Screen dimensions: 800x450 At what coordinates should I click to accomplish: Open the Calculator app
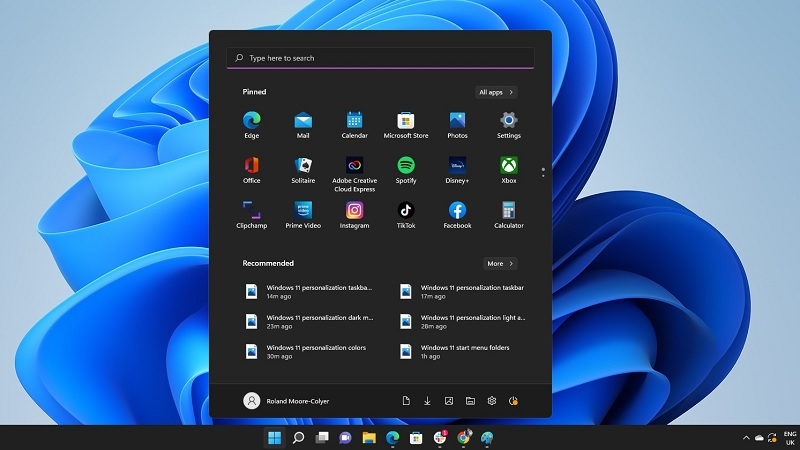click(x=509, y=215)
